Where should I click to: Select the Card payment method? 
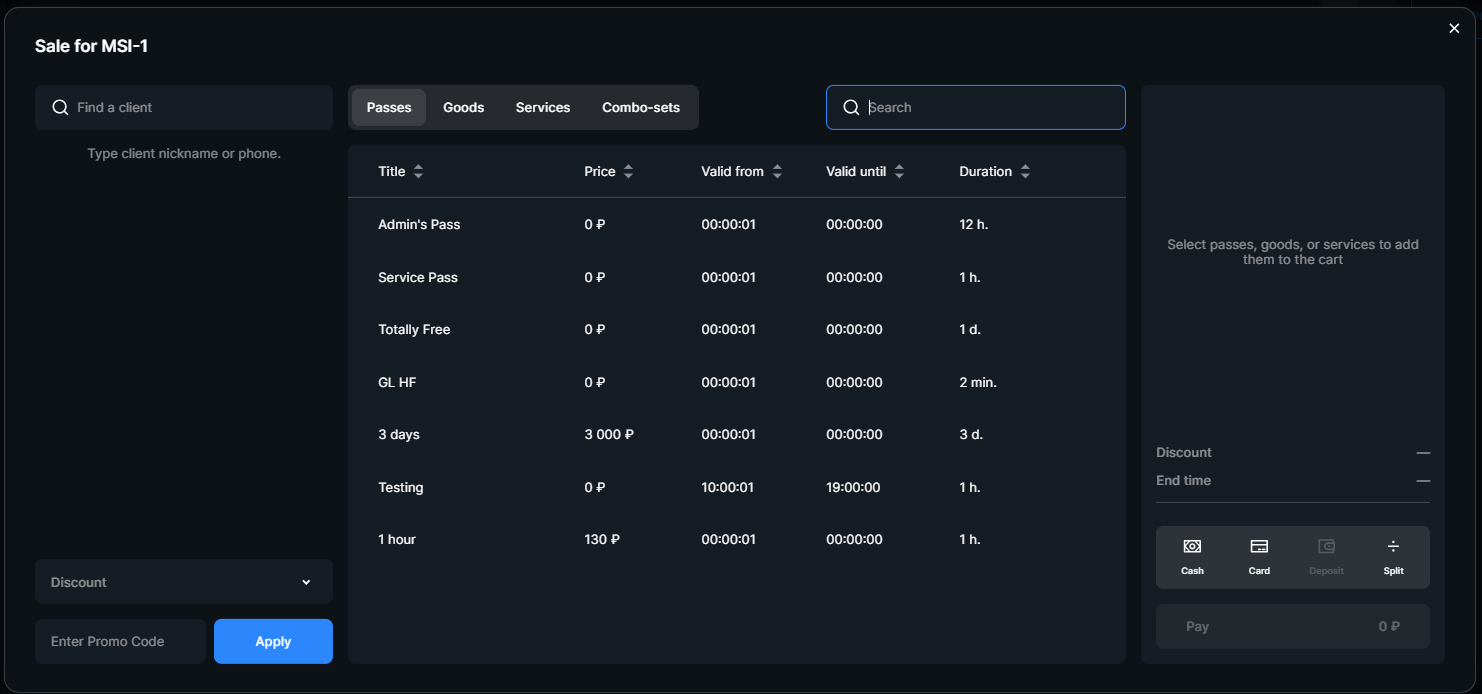(1259, 557)
